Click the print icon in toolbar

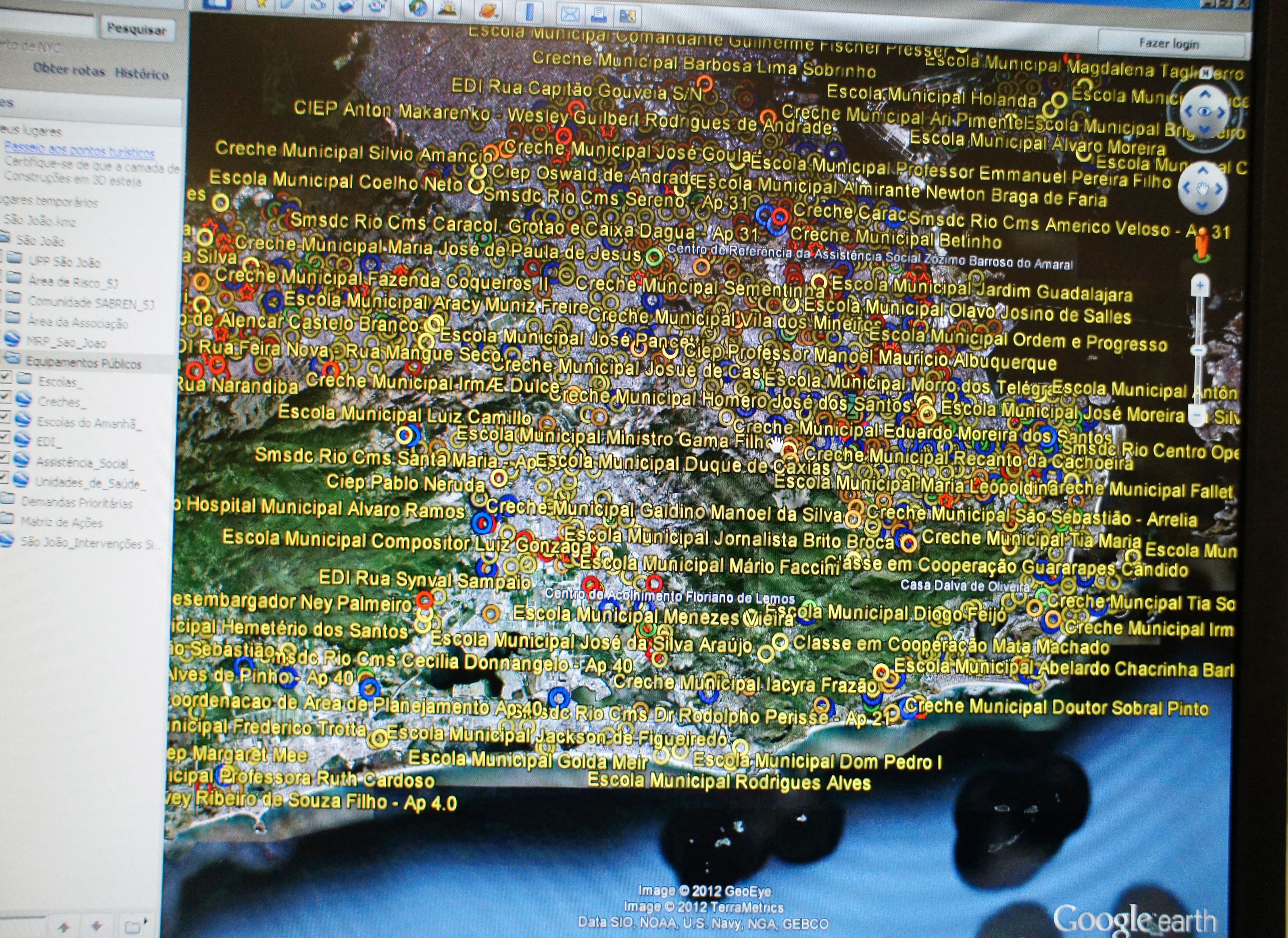pyautogui.click(x=599, y=15)
